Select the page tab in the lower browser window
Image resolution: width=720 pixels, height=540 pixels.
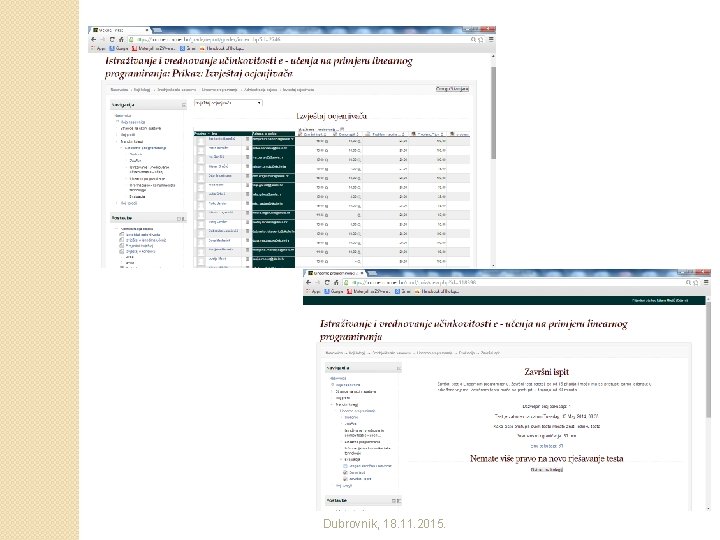click(335, 273)
